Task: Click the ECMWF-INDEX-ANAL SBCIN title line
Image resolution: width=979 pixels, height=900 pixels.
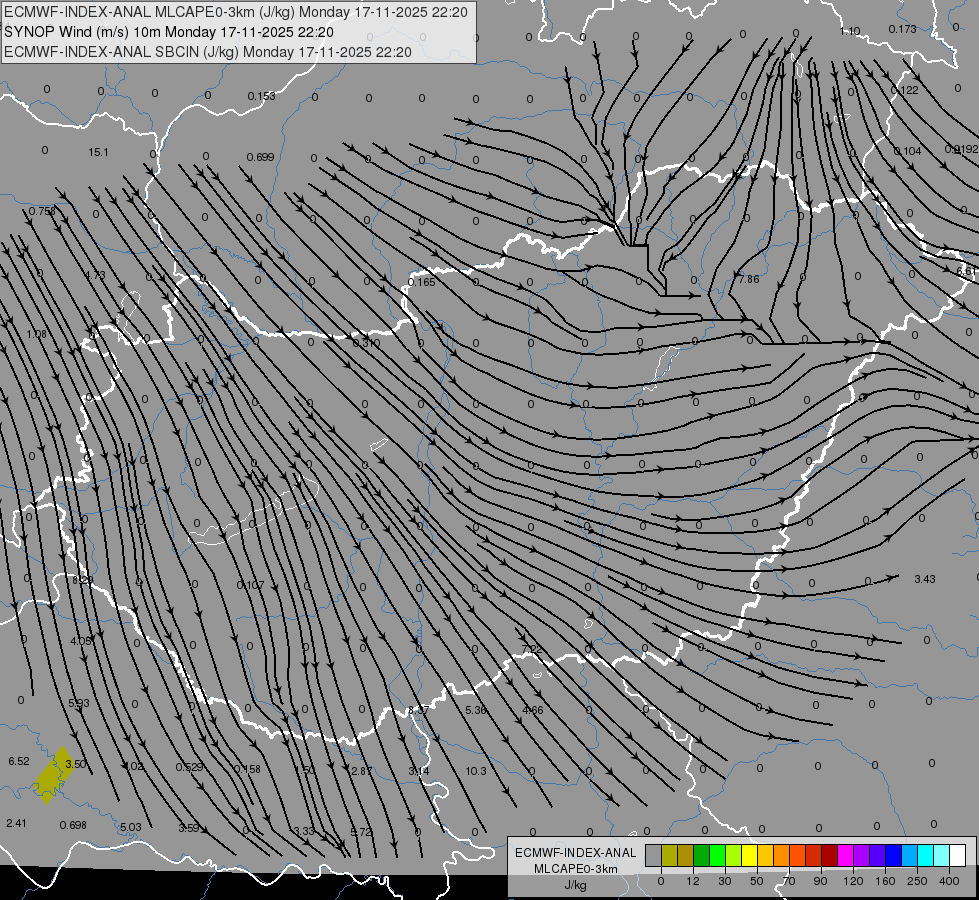Action: tap(208, 52)
